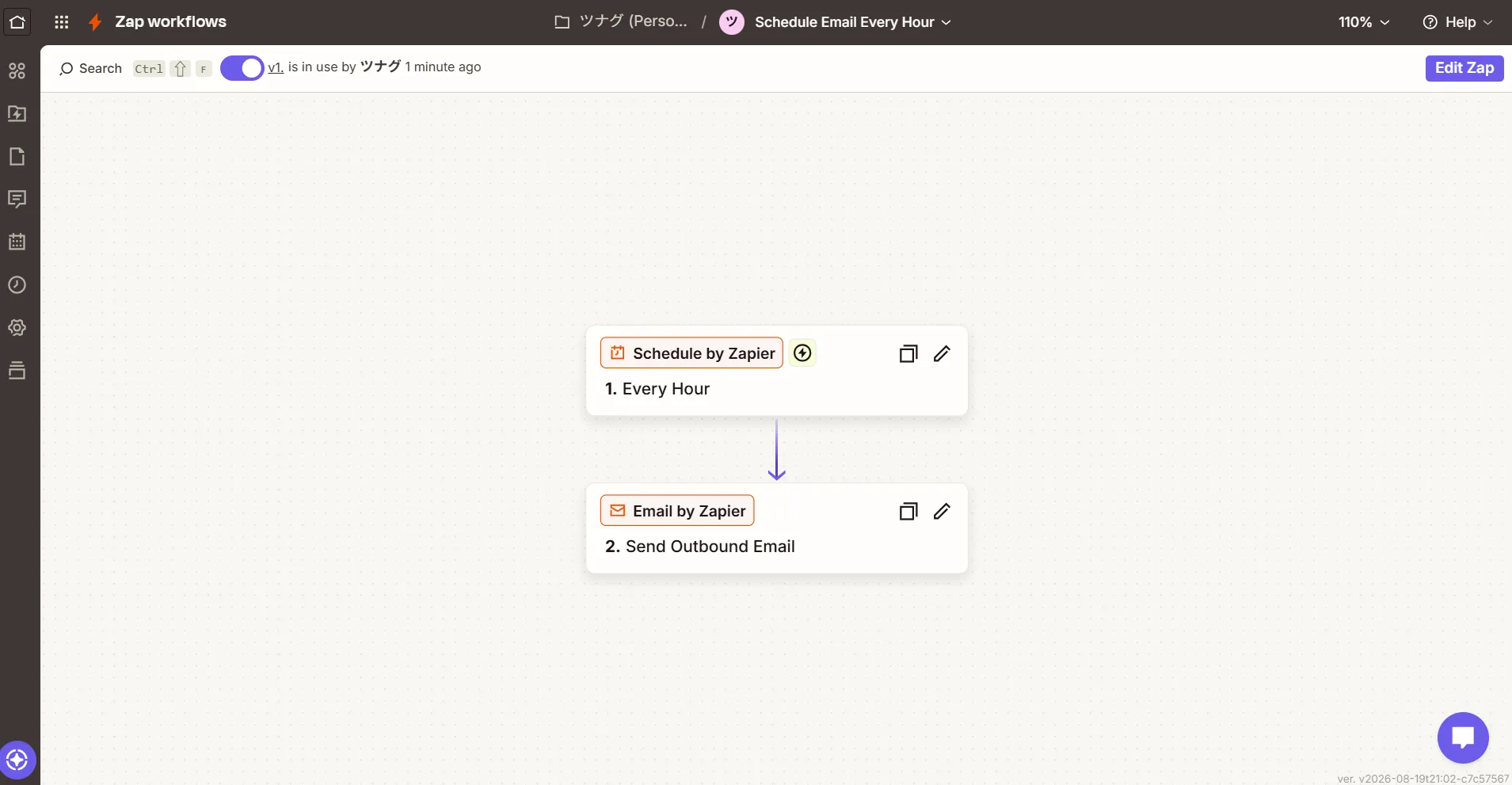Duplicate the Schedule by Zapier step
The height and width of the screenshot is (785, 1512).
tap(908, 353)
